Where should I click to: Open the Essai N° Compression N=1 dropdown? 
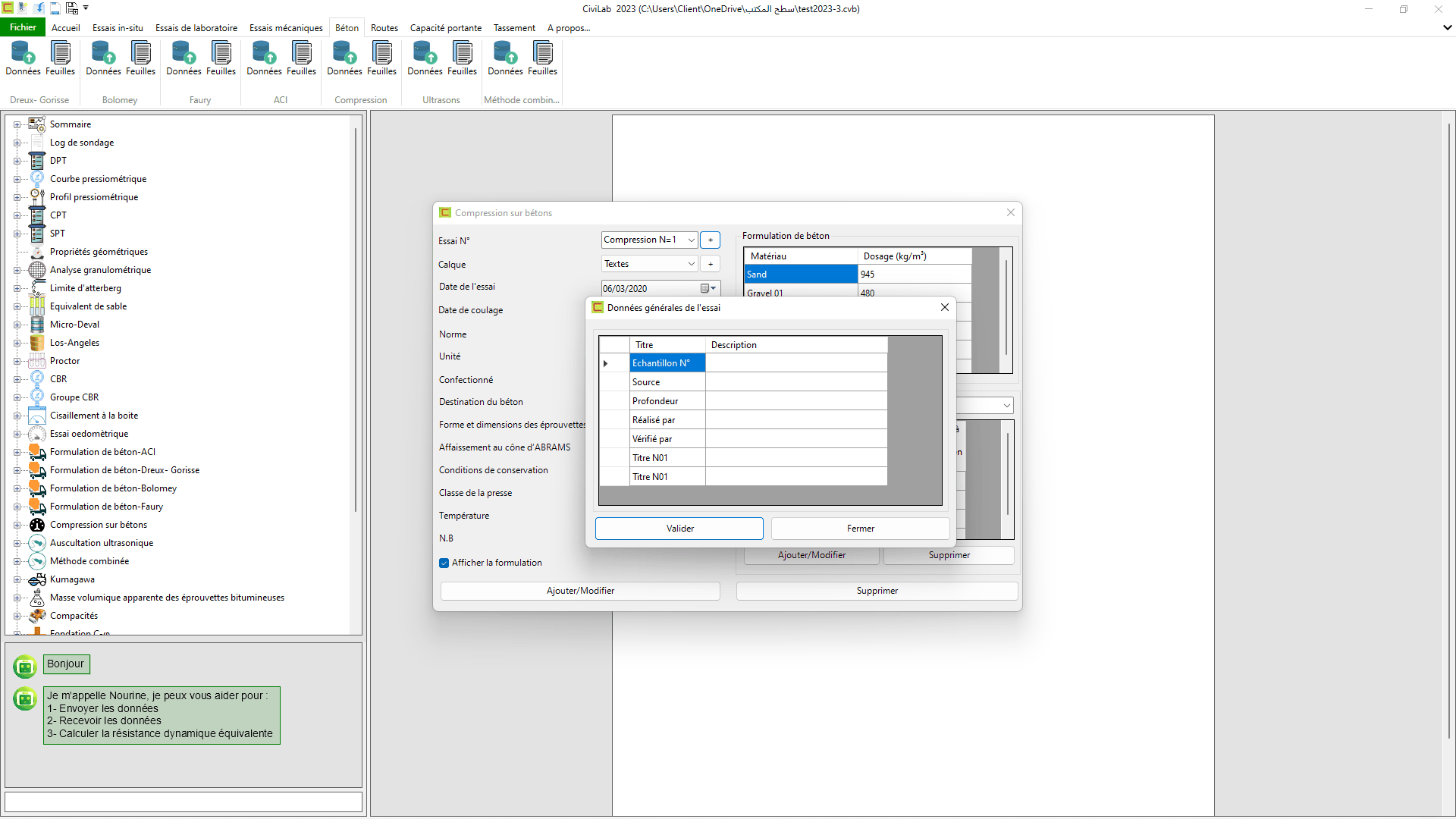pos(691,240)
